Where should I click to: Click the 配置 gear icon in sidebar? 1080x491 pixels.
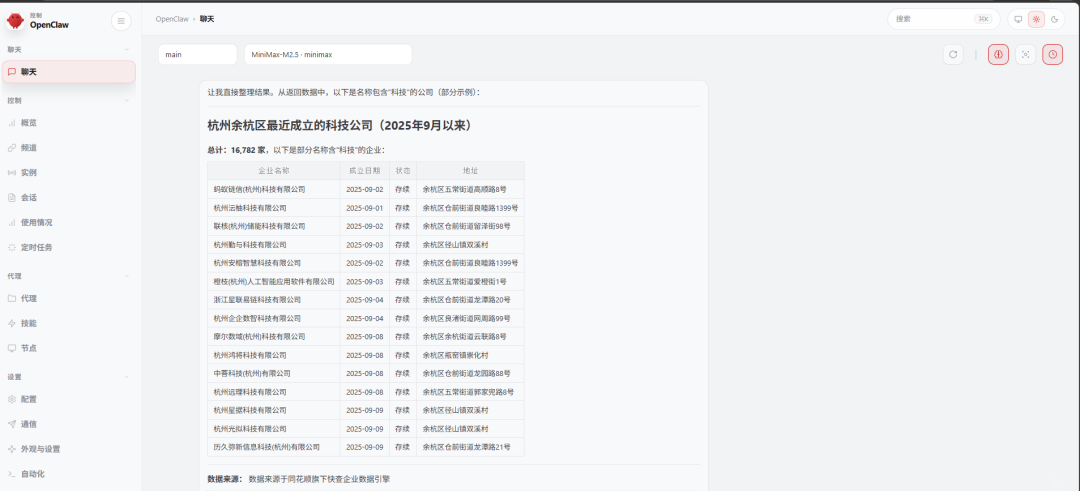pos(12,399)
